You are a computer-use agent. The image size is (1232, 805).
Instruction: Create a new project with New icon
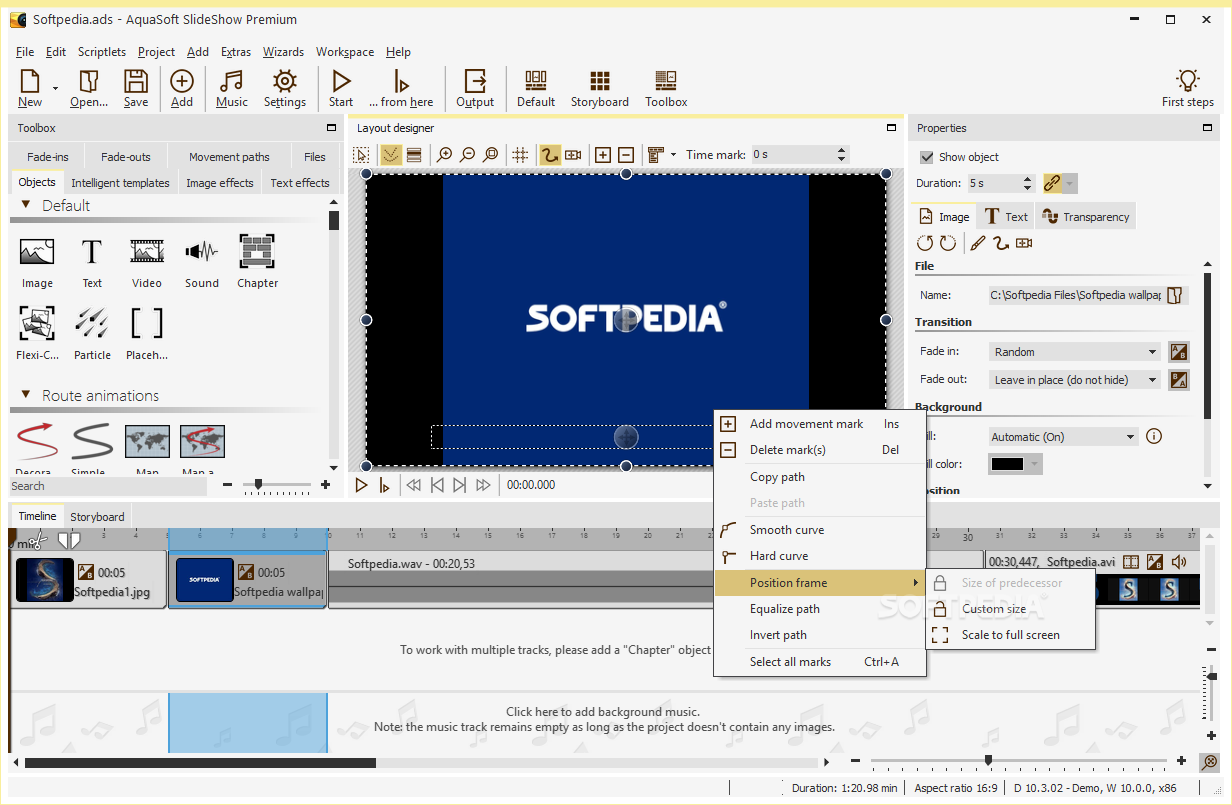30,88
